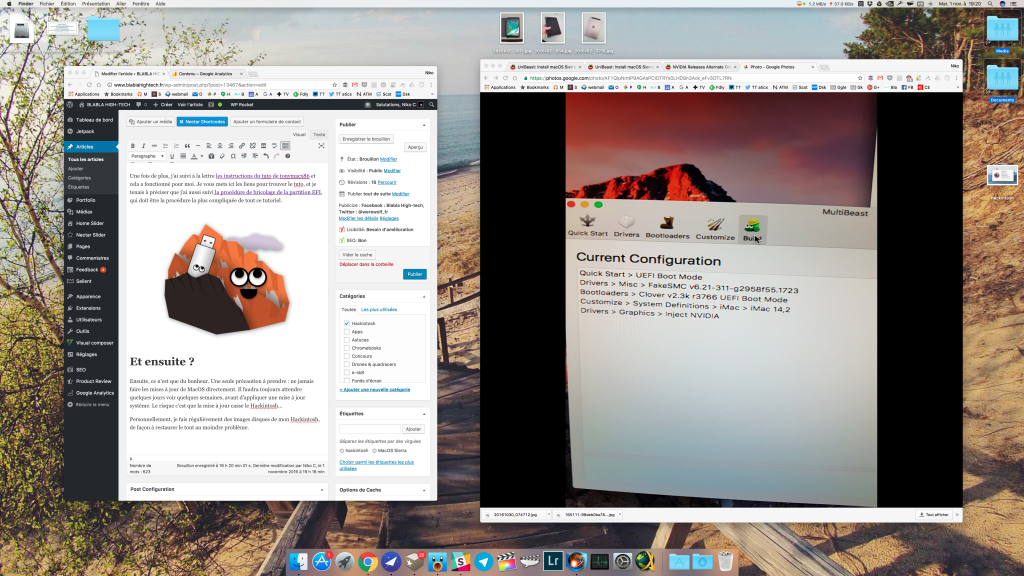Image resolution: width=1024 pixels, height=576 pixels.
Task: Open Jetpack in WordPress sidebar
Action: [85, 131]
